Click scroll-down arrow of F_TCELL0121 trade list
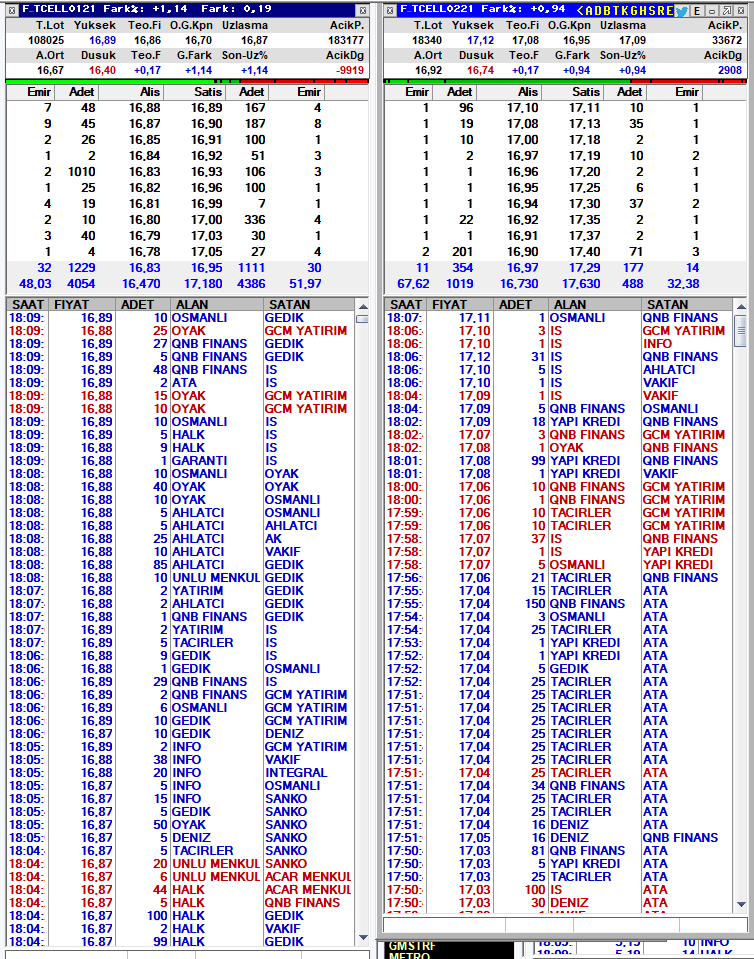This screenshot has width=754, height=959. (x=363, y=937)
